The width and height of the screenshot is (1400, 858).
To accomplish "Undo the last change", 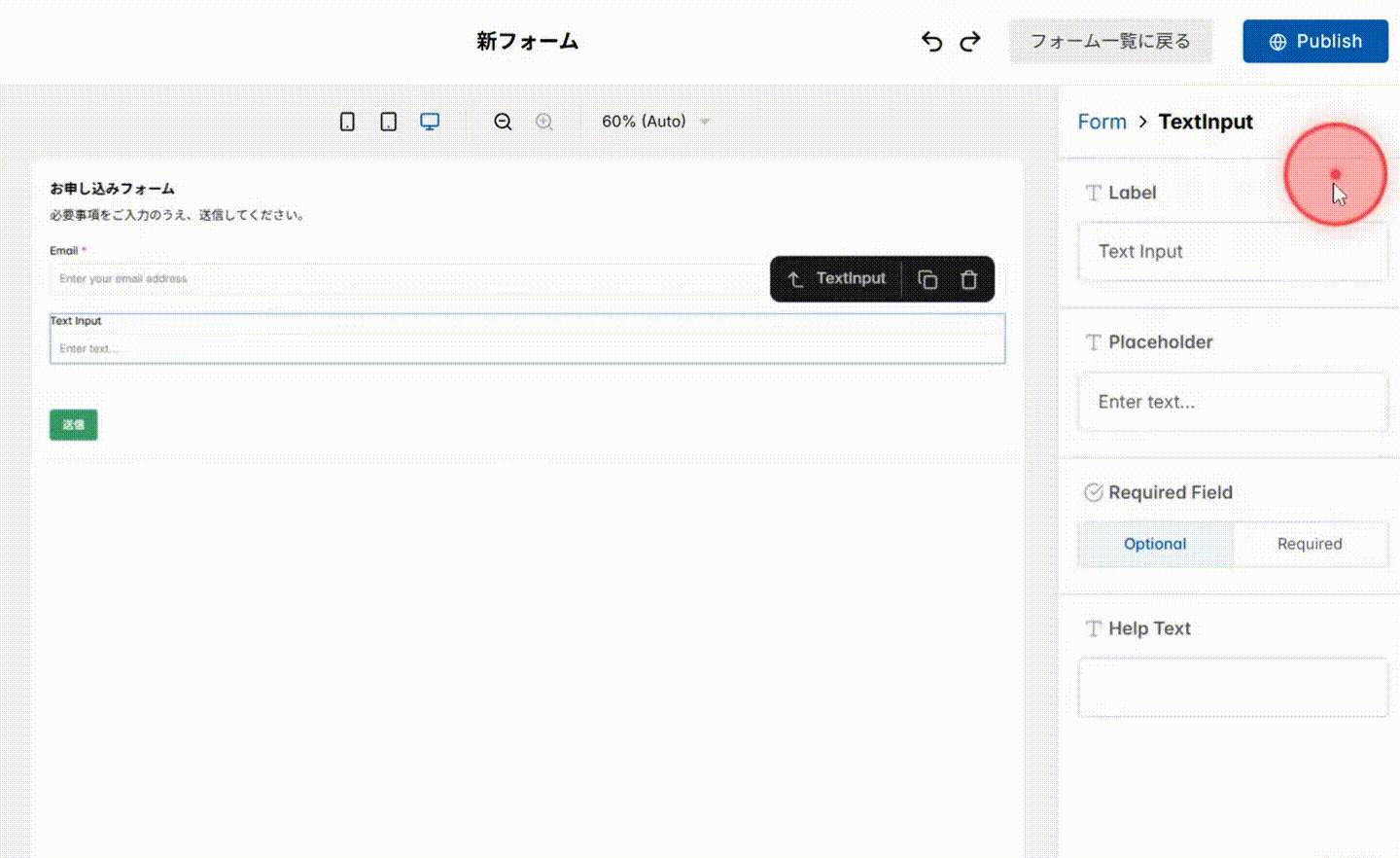I will pyautogui.click(x=931, y=41).
